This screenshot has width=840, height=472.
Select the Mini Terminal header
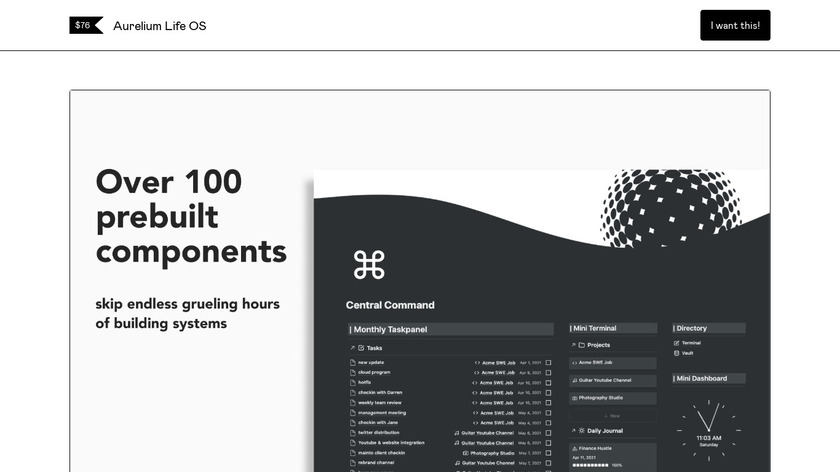tap(613, 328)
